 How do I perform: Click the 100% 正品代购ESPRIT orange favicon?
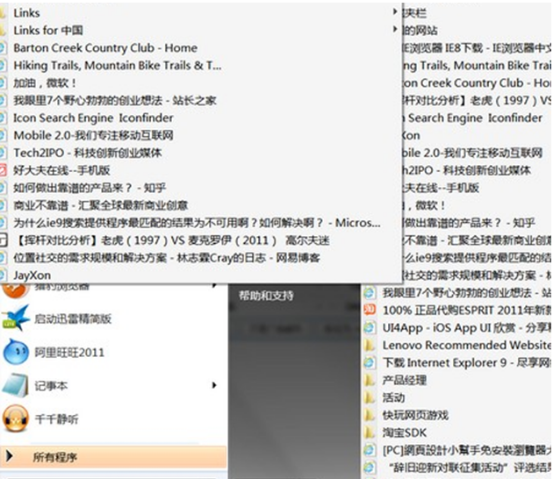369,310
